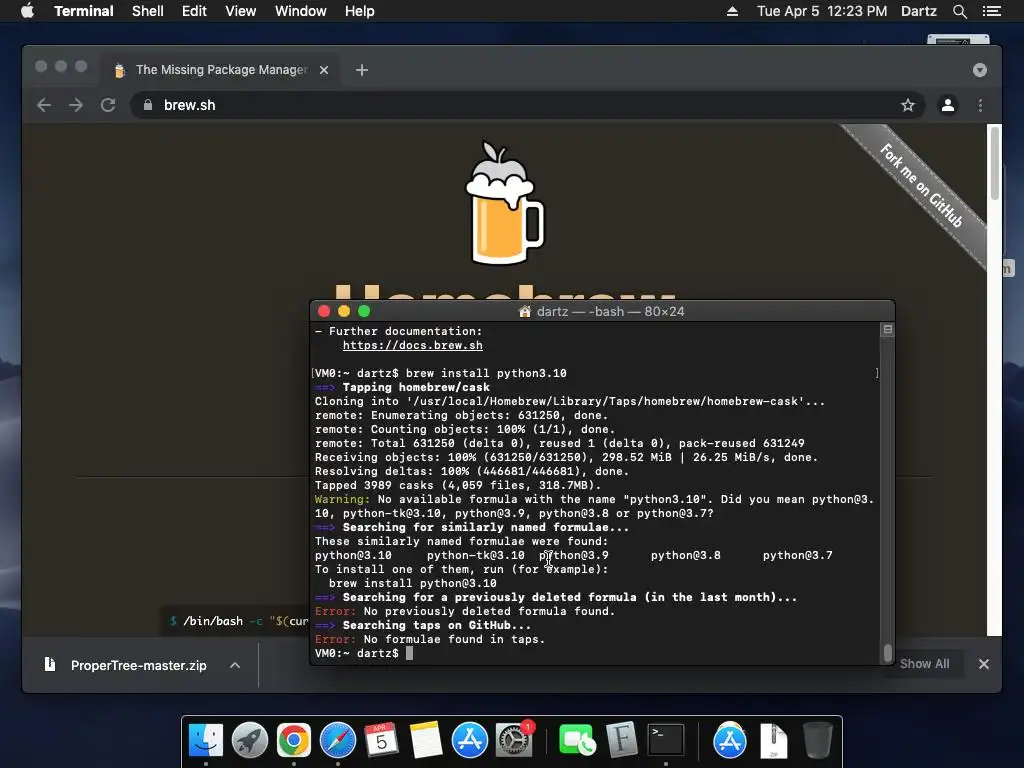Open Finder from the dock
The image size is (1024, 768).
click(x=206, y=740)
